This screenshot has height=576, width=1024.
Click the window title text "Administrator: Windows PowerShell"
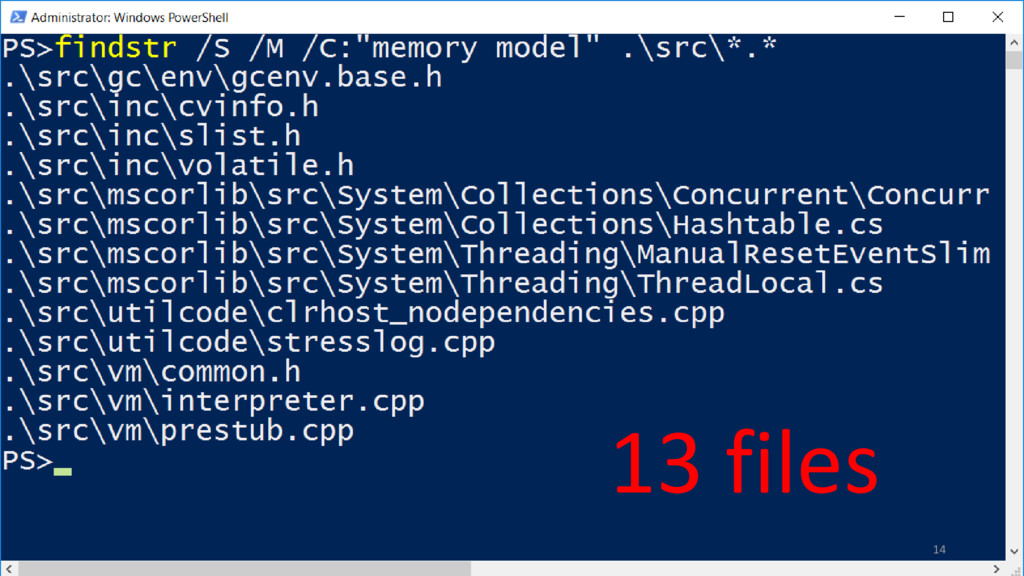(129, 18)
